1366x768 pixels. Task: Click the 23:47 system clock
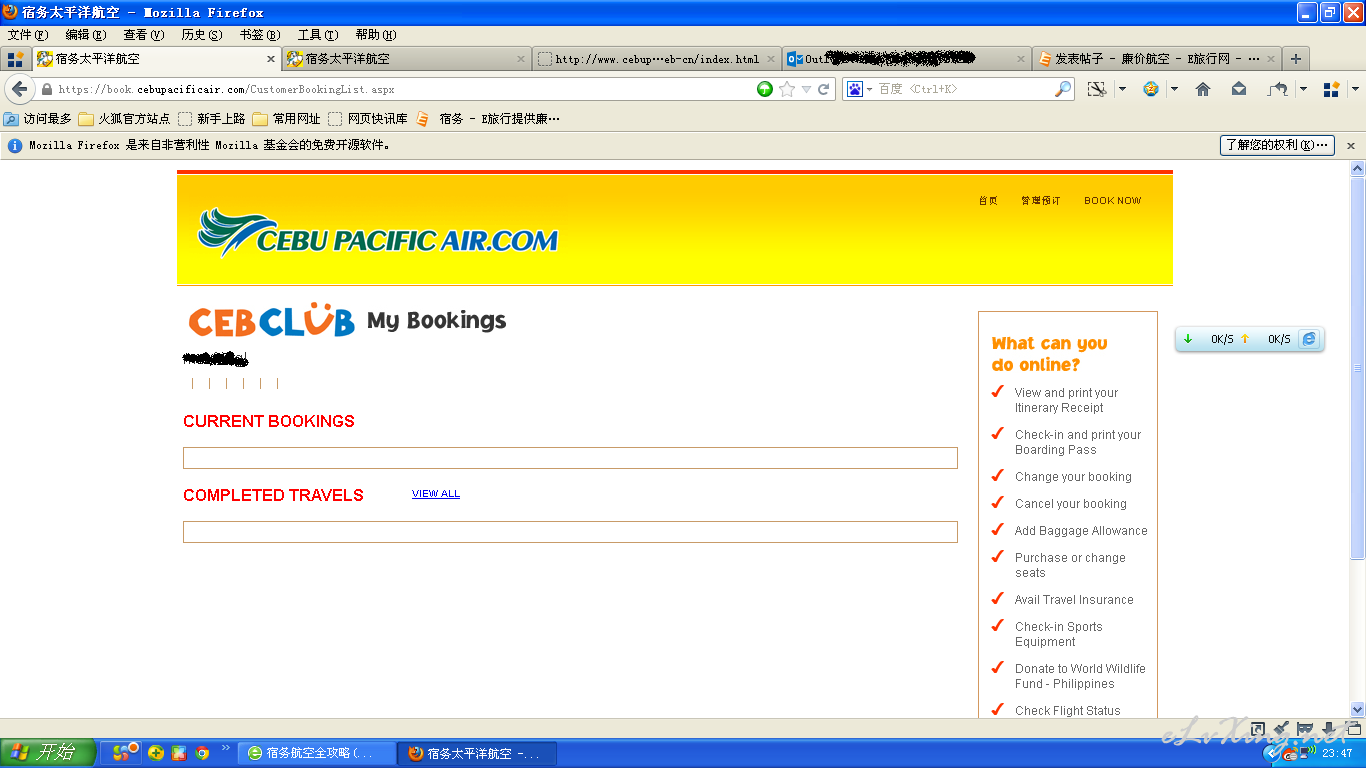click(1337, 754)
